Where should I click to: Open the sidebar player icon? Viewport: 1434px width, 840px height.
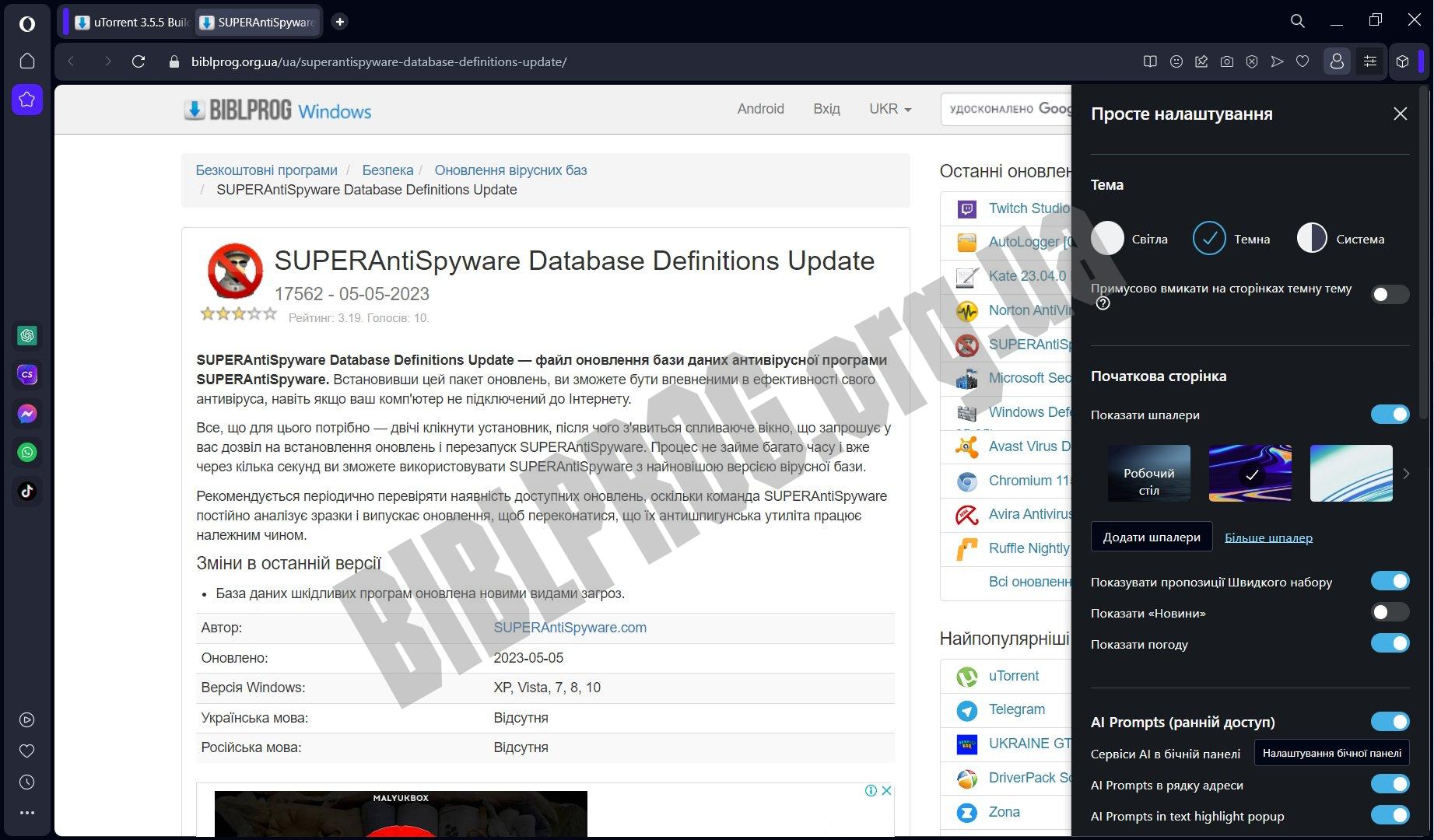point(27,720)
